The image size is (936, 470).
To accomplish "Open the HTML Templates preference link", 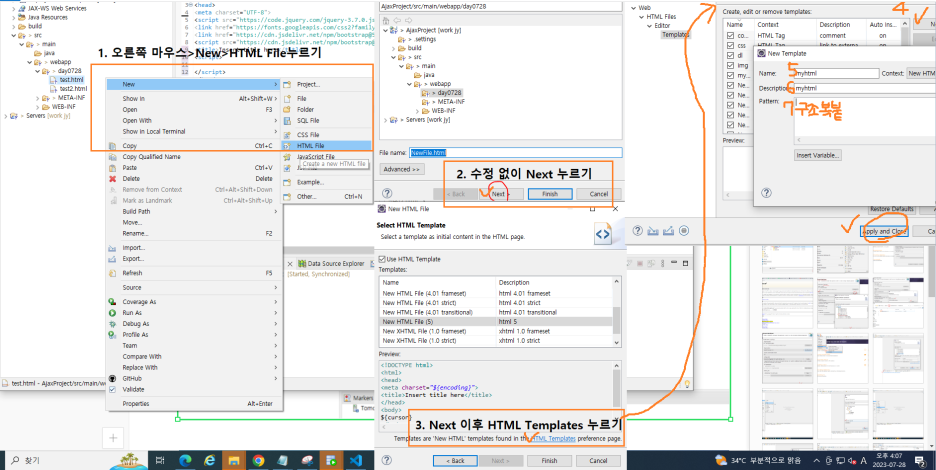I will [x=553, y=438].
